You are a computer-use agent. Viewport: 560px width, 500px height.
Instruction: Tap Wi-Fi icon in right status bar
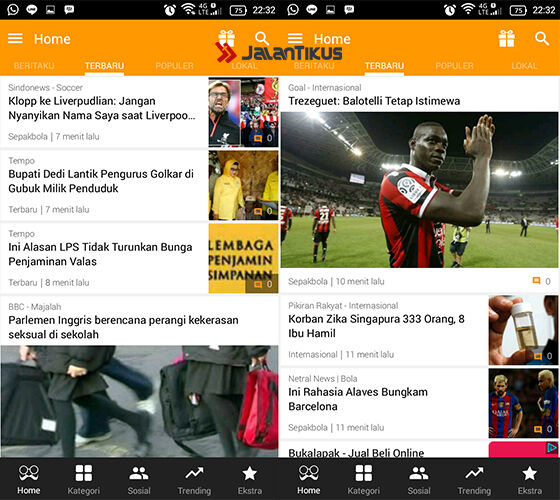click(x=468, y=9)
